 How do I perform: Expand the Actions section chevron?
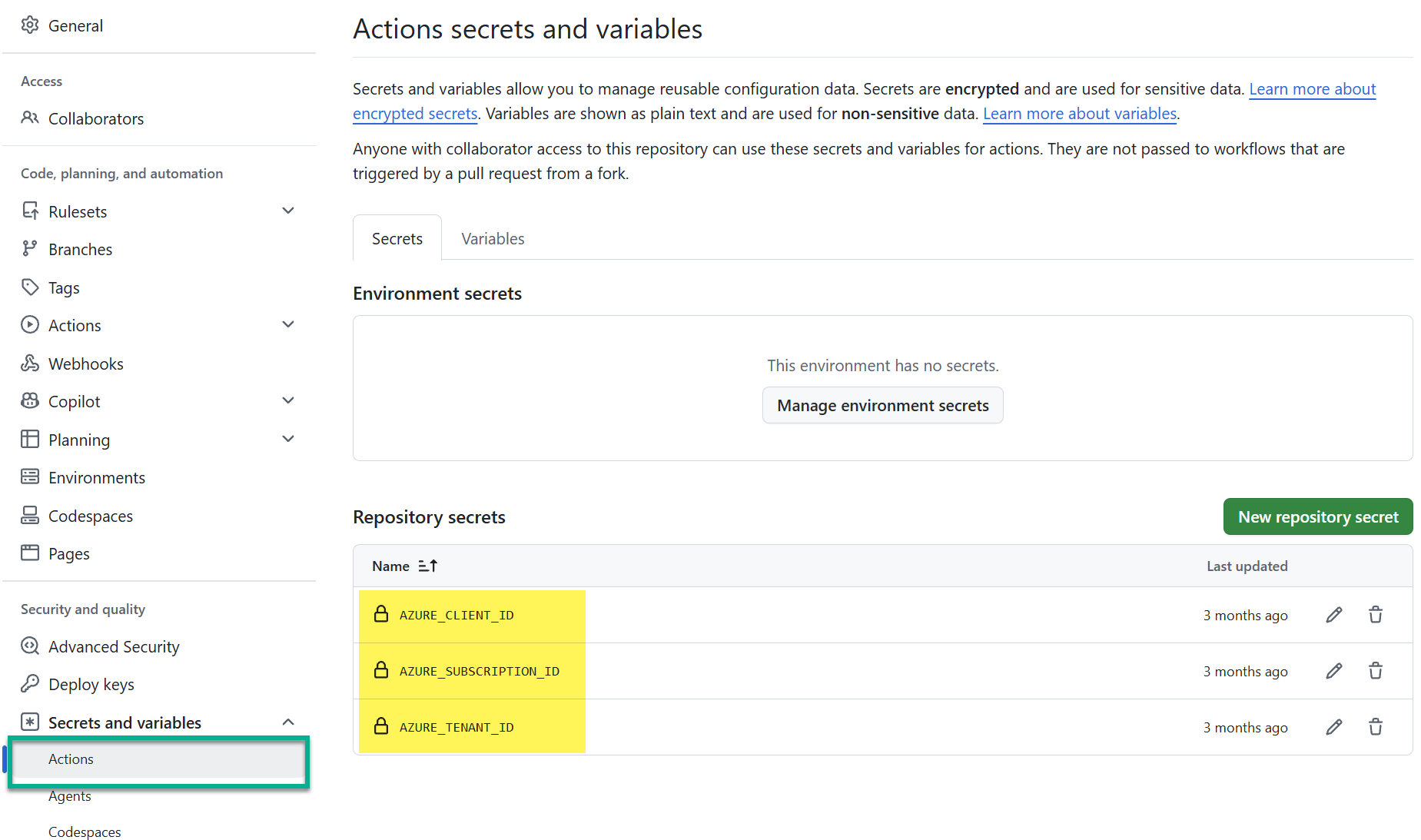pos(288,324)
